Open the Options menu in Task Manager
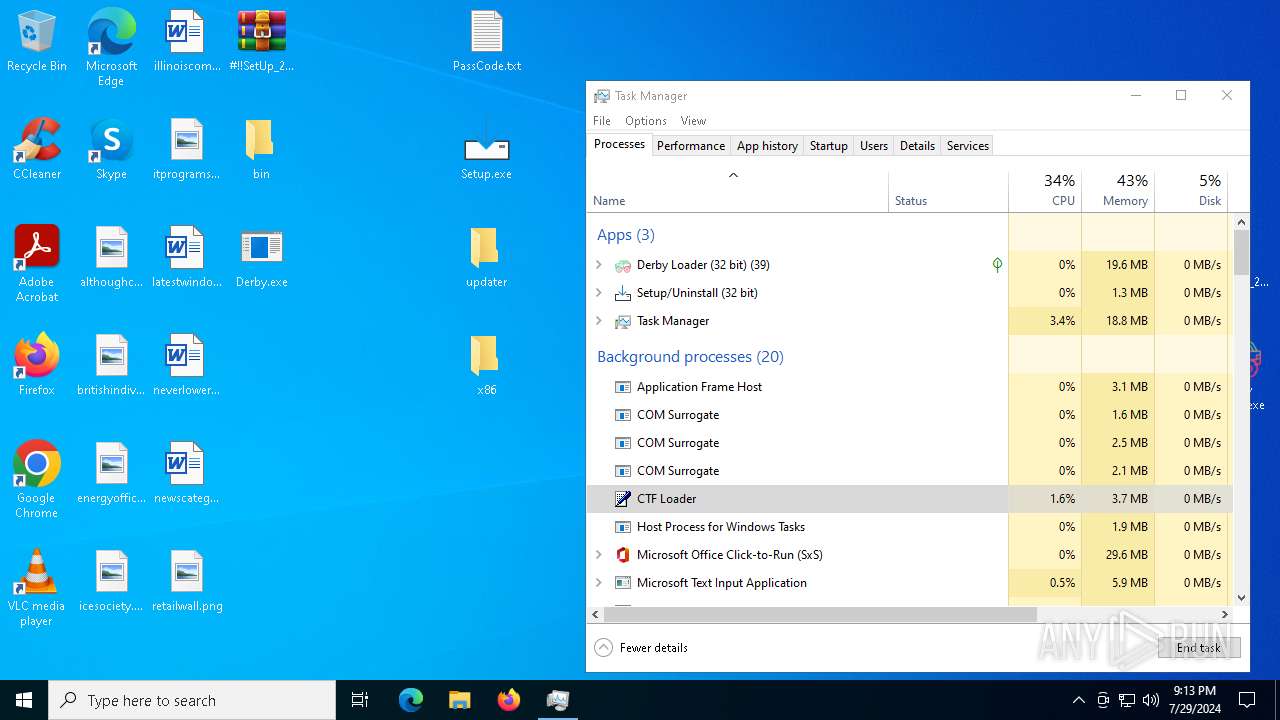1280x720 pixels. click(x=646, y=121)
